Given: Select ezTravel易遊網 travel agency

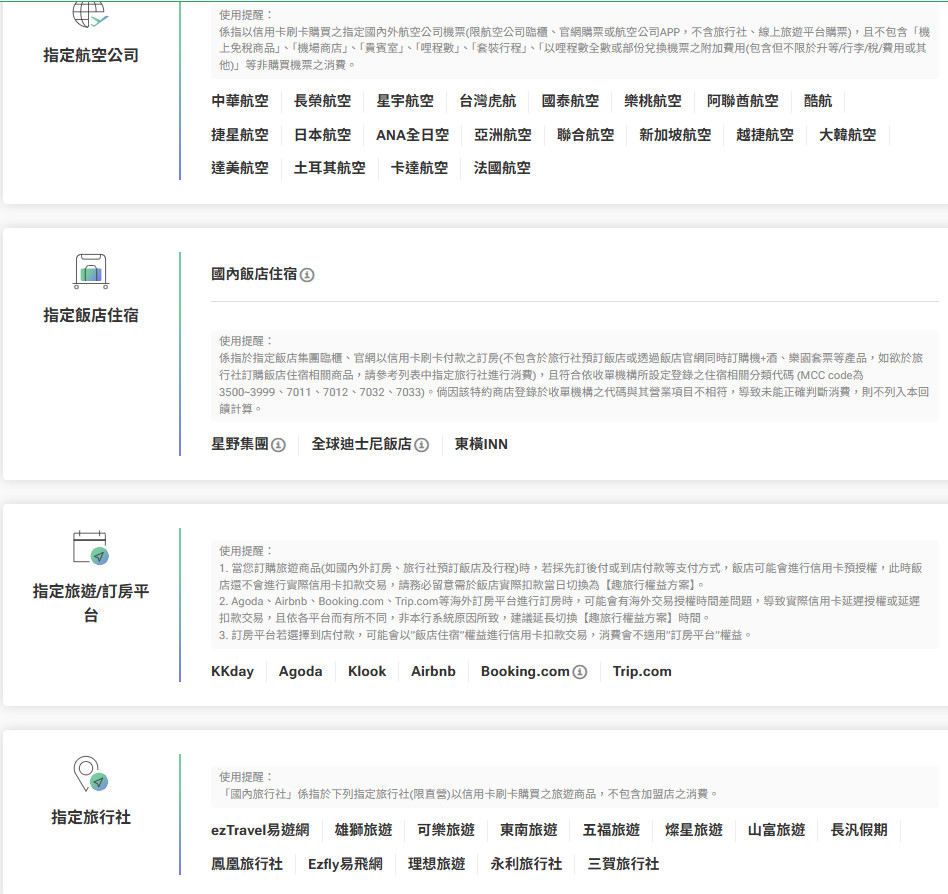Looking at the screenshot, I should point(260,830).
